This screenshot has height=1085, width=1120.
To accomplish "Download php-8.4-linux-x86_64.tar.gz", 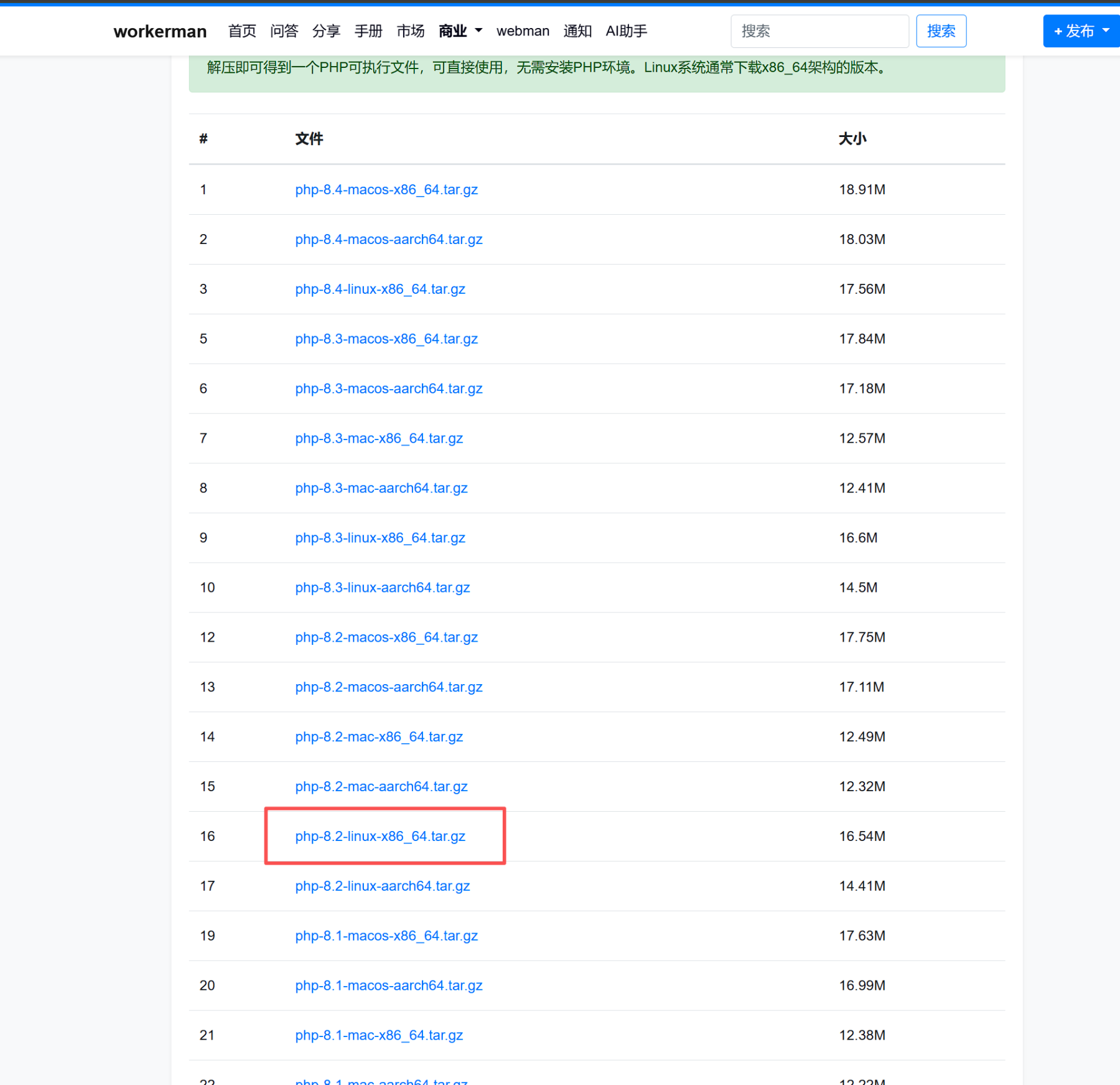I will pyautogui.click(x=380, y=289).
